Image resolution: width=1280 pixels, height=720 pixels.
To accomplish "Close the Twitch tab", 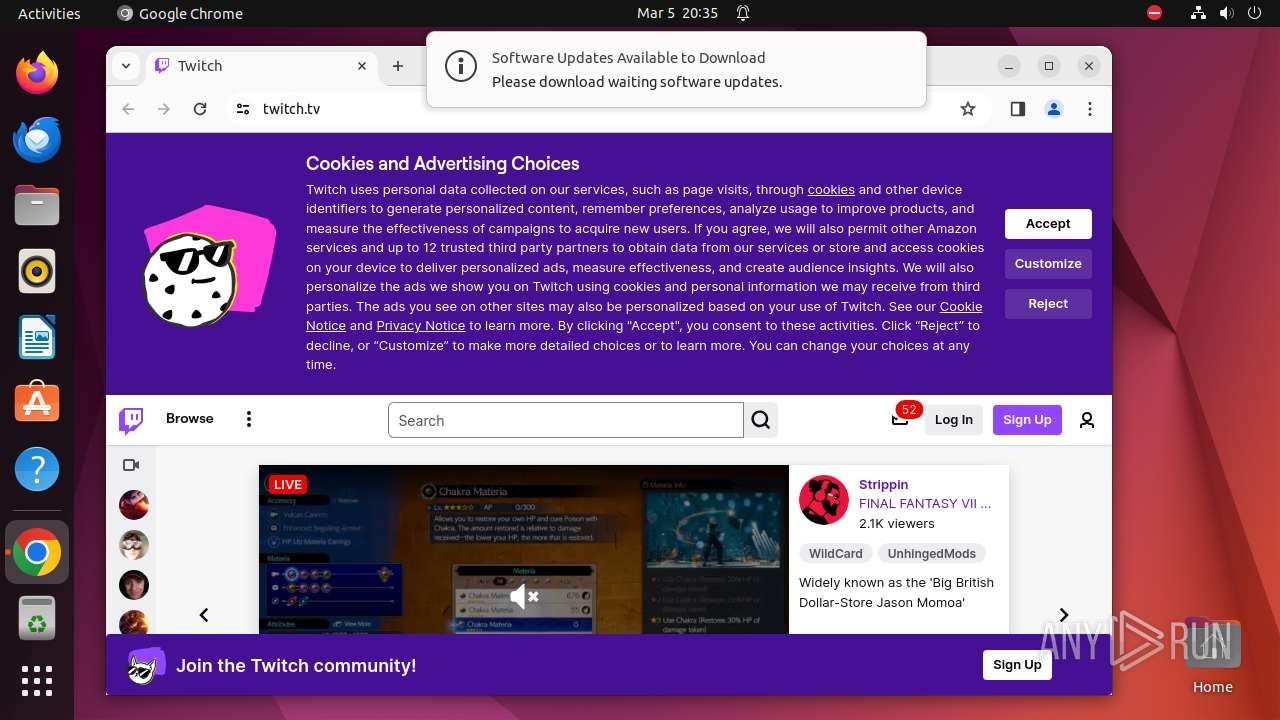I will (x=362, y=66).
